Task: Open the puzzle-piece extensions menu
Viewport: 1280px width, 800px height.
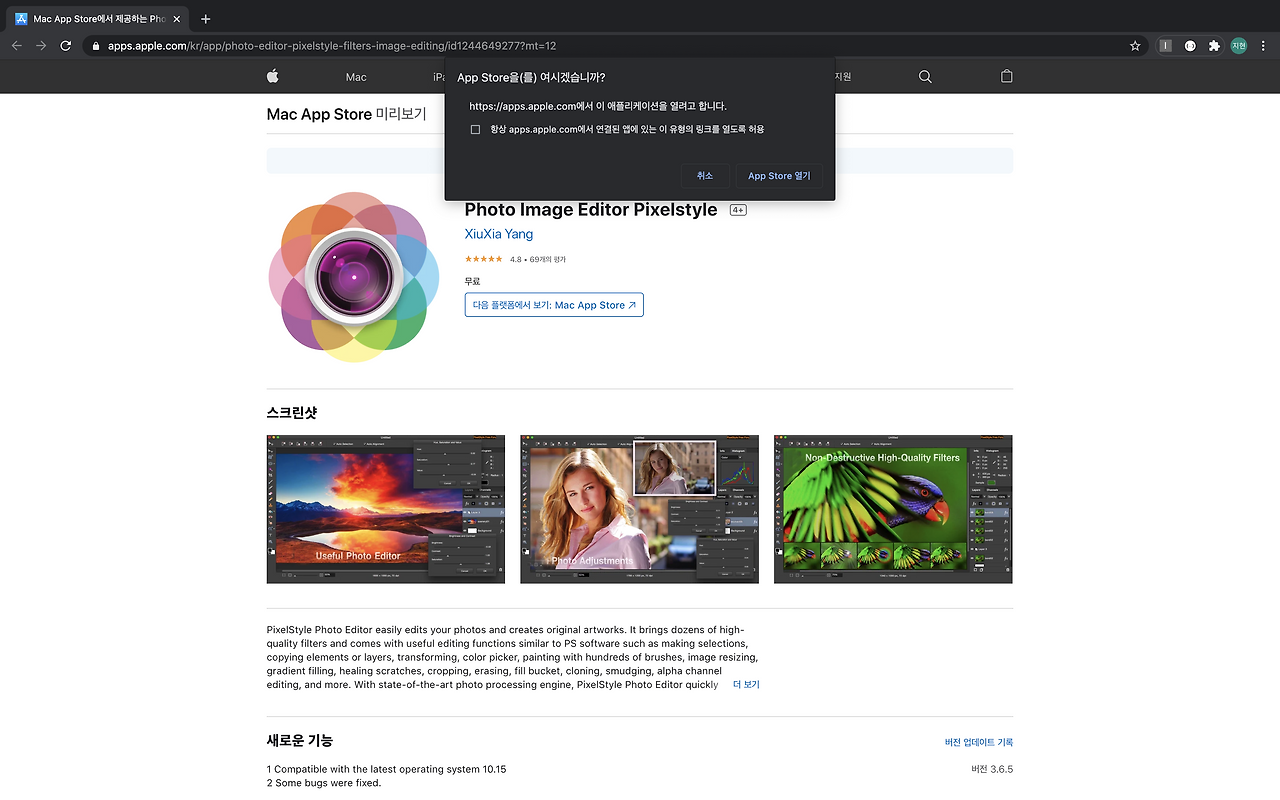Action: pyautogui.click(x=1214, y=46)
